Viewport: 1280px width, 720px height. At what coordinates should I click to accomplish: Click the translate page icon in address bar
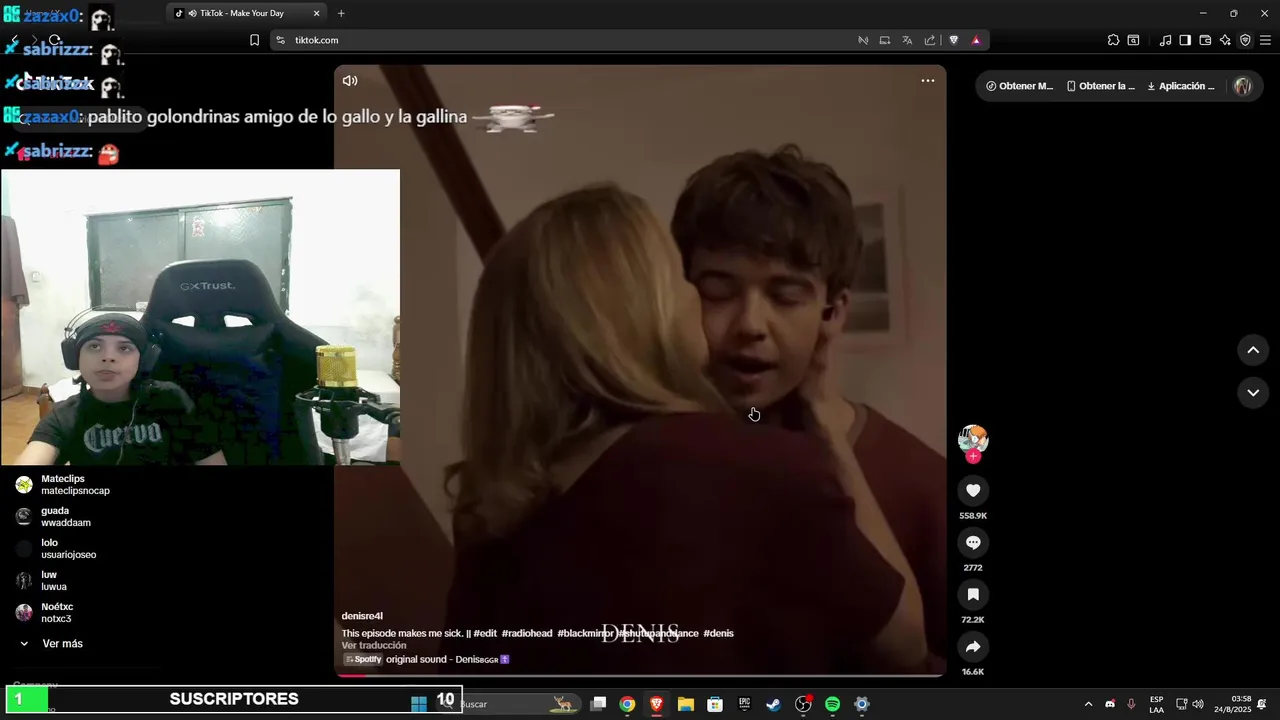pyautogui.click(x=907, y=40)
